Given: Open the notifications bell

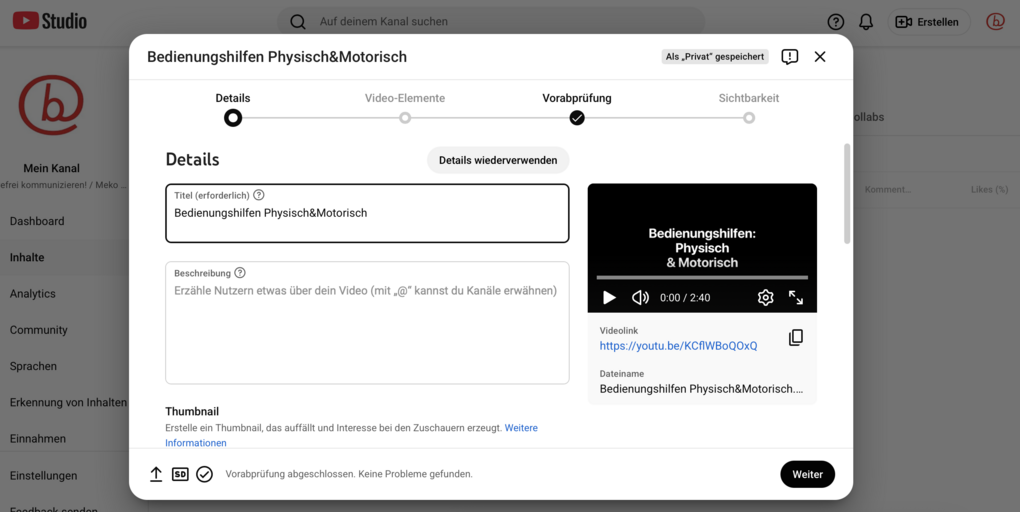Looking at the screenshot, I should coord(866,22).
